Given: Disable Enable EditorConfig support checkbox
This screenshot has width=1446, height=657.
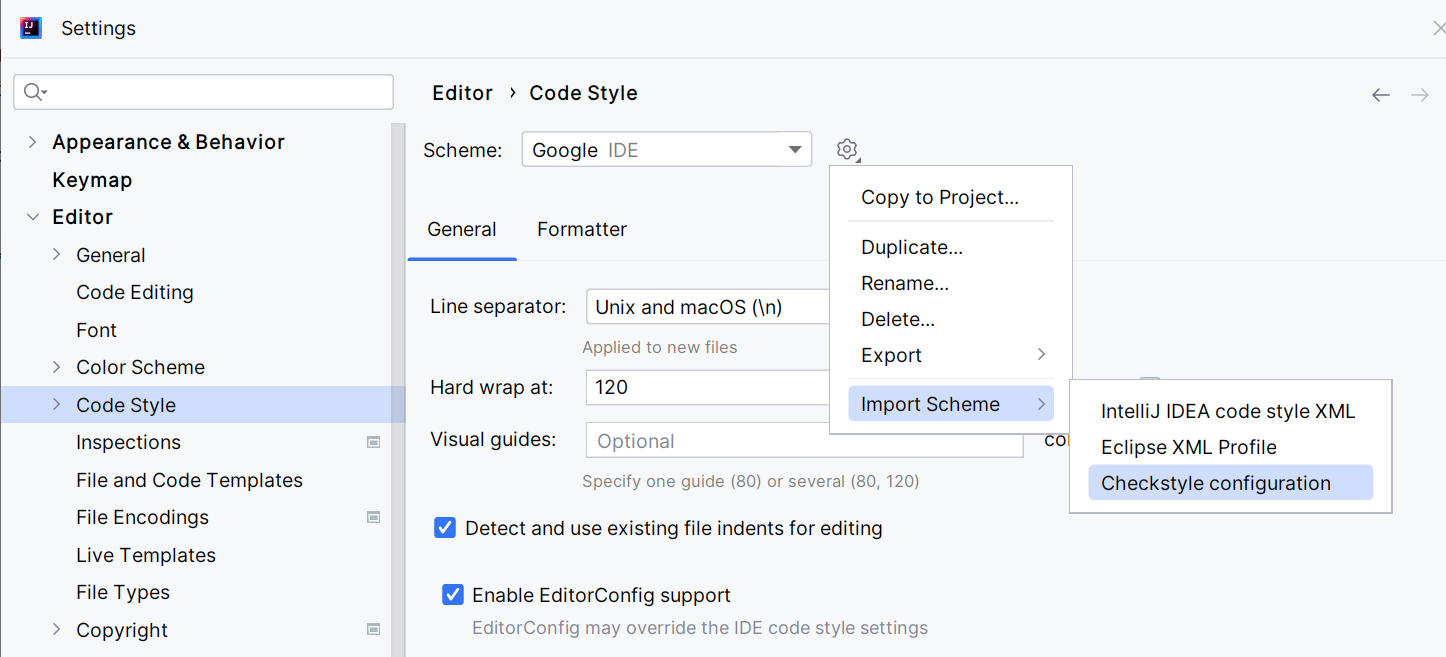Looking at the screenshot, I should point(453,595).
